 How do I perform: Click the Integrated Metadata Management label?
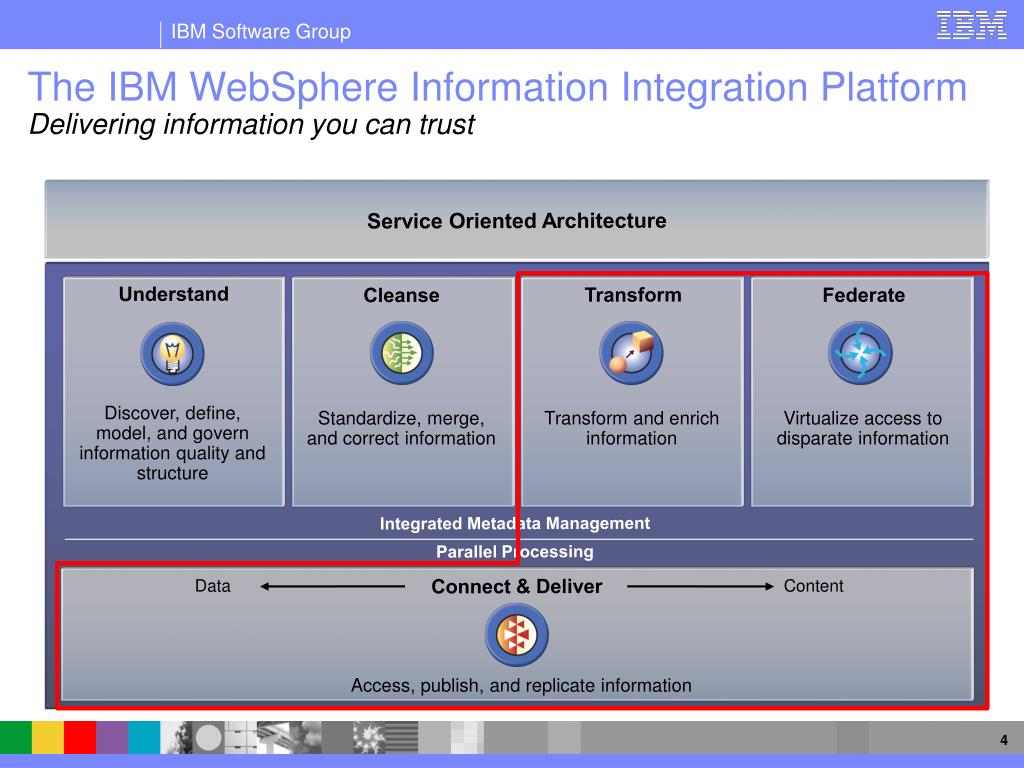click(515, 524)
